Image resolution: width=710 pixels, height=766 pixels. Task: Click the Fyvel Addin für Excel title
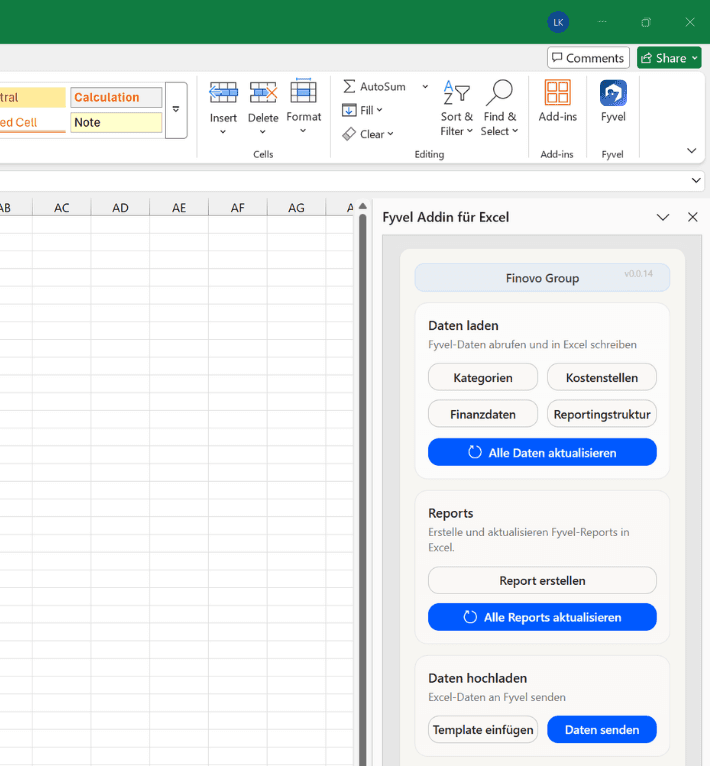(x=446, y=217)
